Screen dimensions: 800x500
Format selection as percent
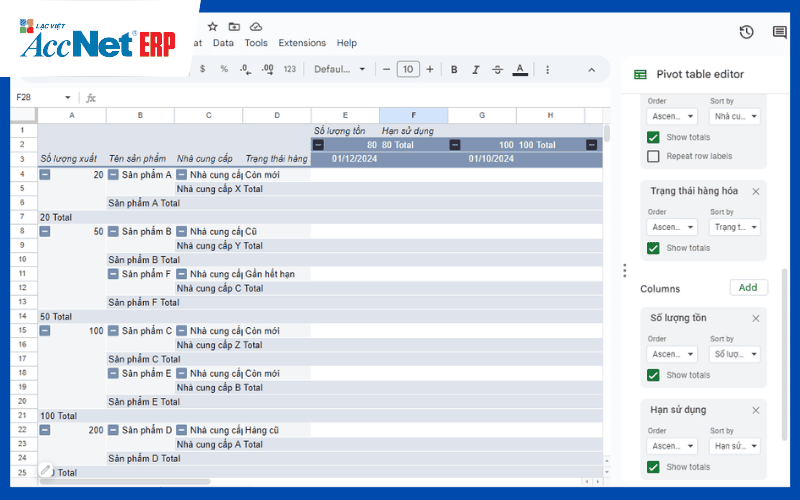pyautogui.click(x=224, y=69)
